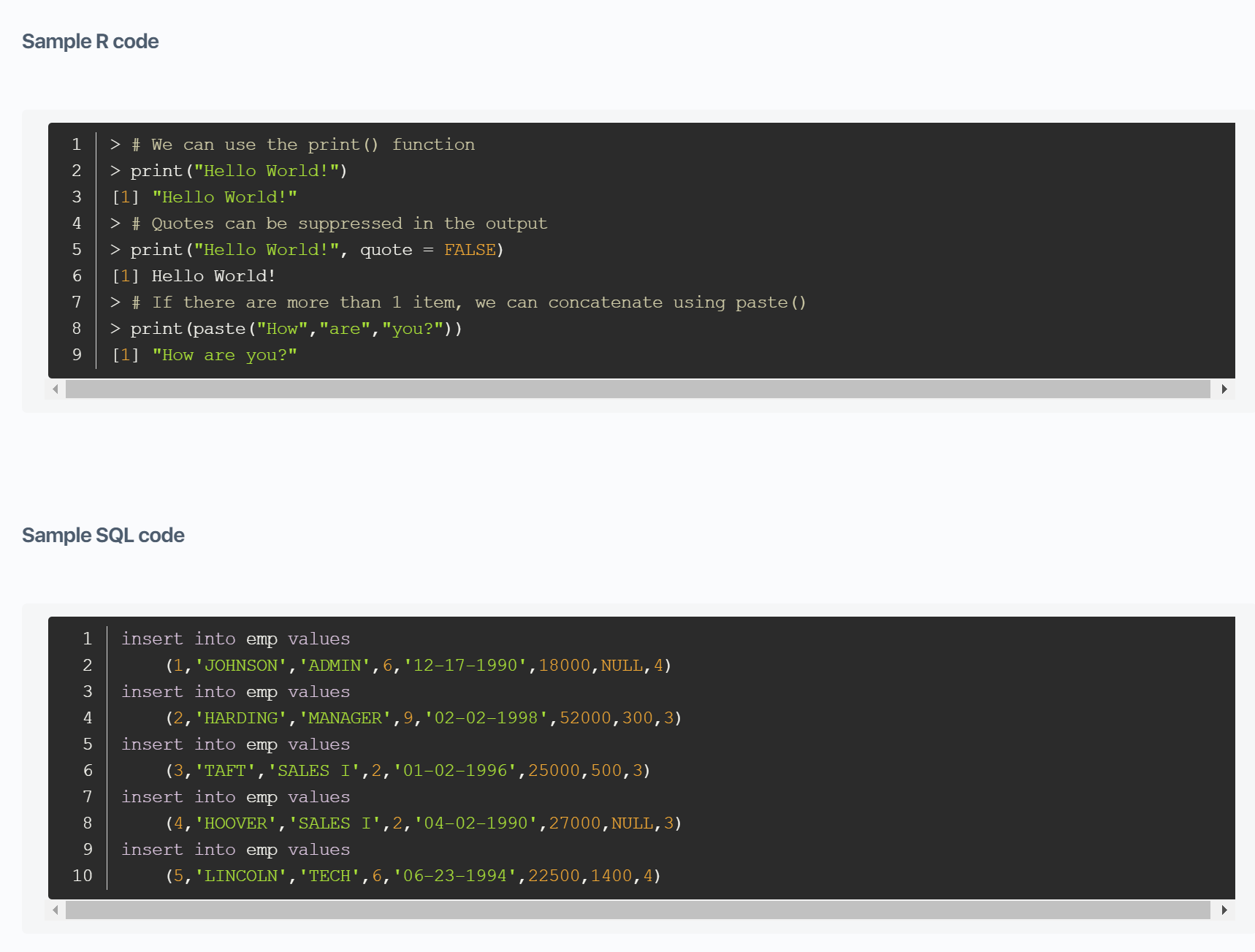Click 'TECH' in SQL line 10
The image size is (1255, 952).
click(x=329, y=876)
